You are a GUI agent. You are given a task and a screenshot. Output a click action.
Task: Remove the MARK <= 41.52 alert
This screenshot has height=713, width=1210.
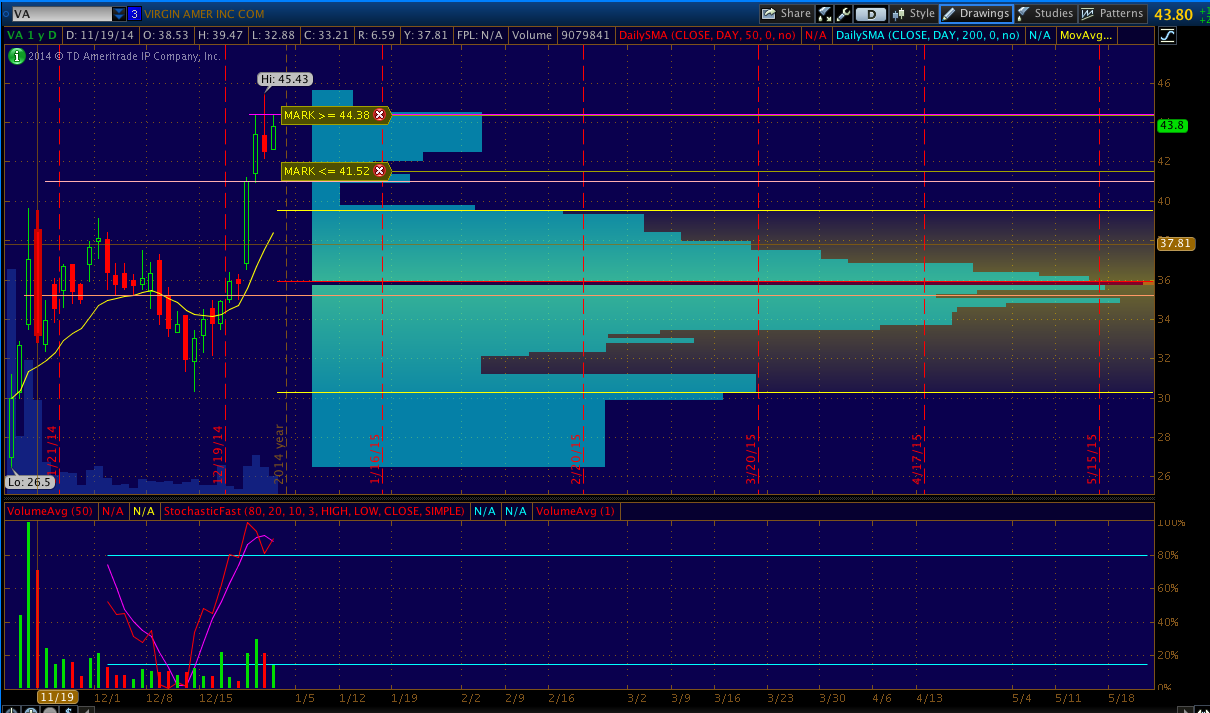tap(380, 171)
